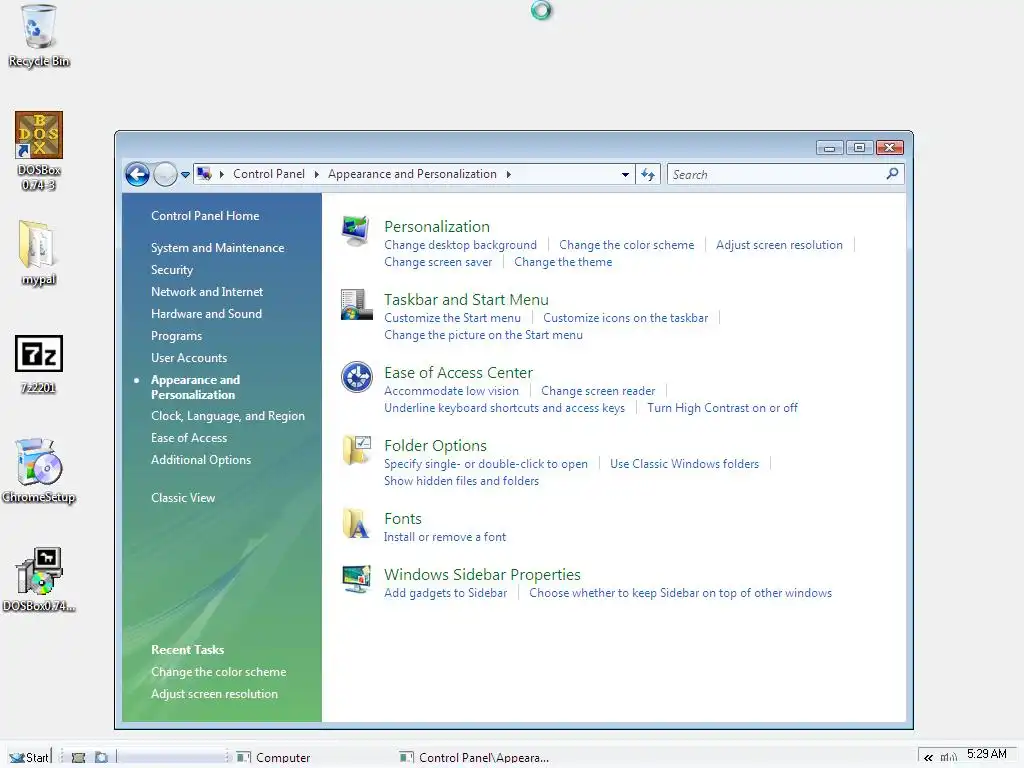Viewport: 1024px width, 768px height.
Task: Expand the recent pages dropdown arrow
Action: coord(185,174)
